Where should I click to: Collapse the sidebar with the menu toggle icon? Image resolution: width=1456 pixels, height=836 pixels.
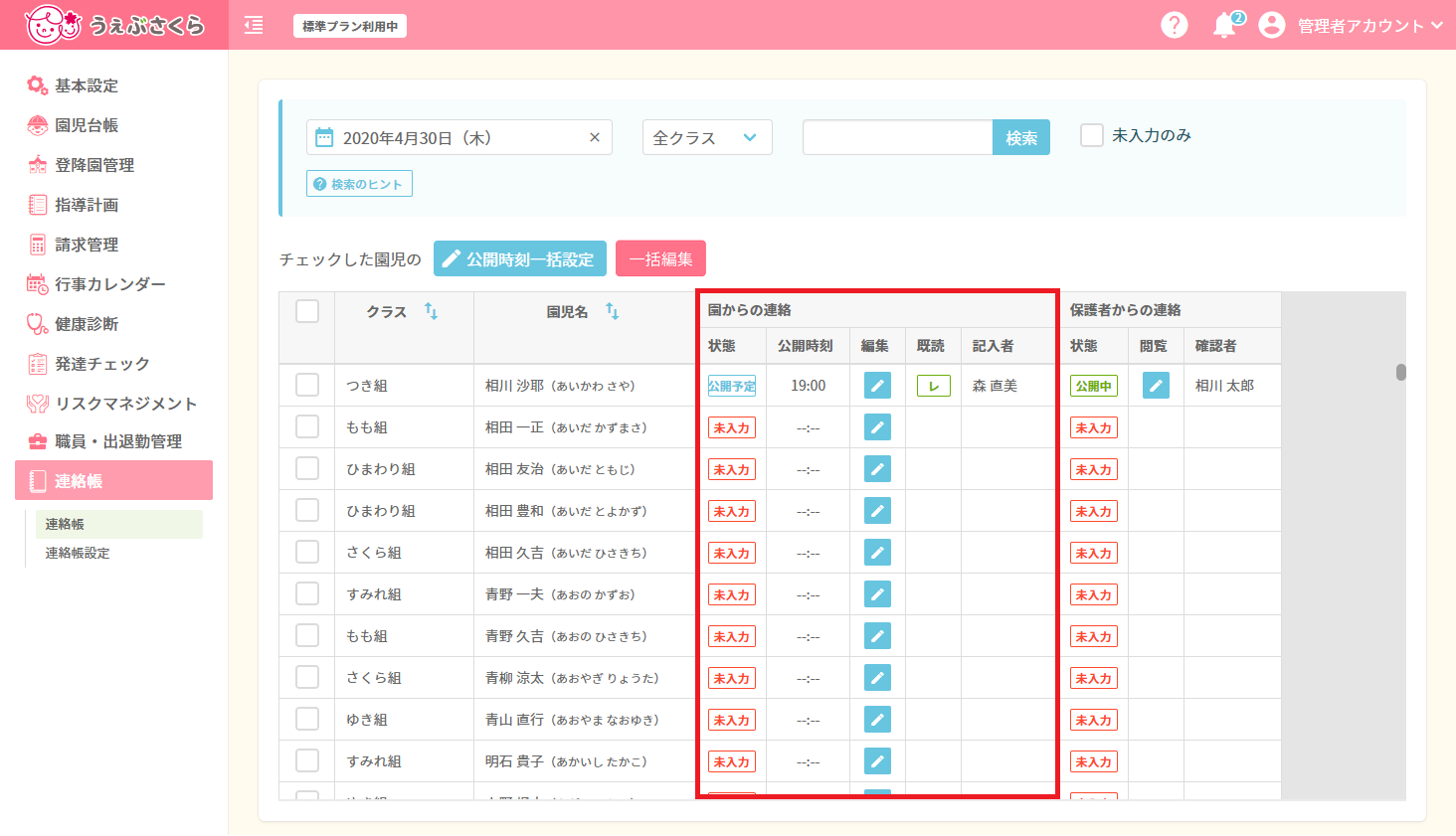coord(254,26)
